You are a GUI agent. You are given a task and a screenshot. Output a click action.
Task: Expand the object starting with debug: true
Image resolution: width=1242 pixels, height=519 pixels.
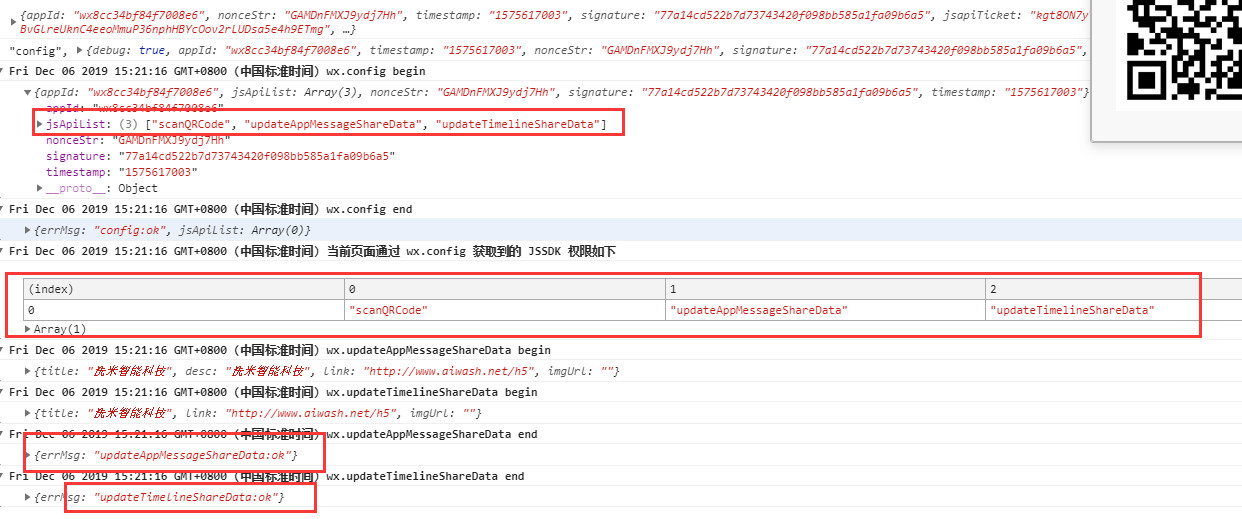click(x=79, y=50)
